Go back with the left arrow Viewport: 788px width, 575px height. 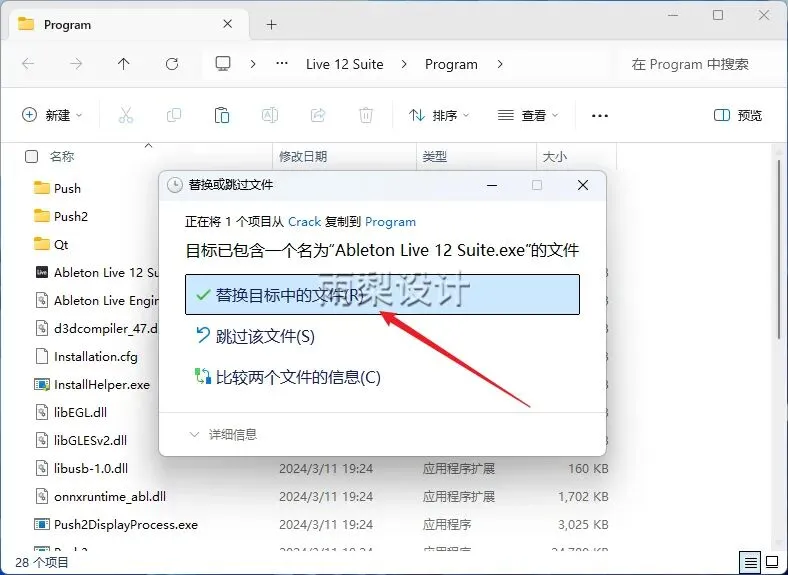coord(28,64)
